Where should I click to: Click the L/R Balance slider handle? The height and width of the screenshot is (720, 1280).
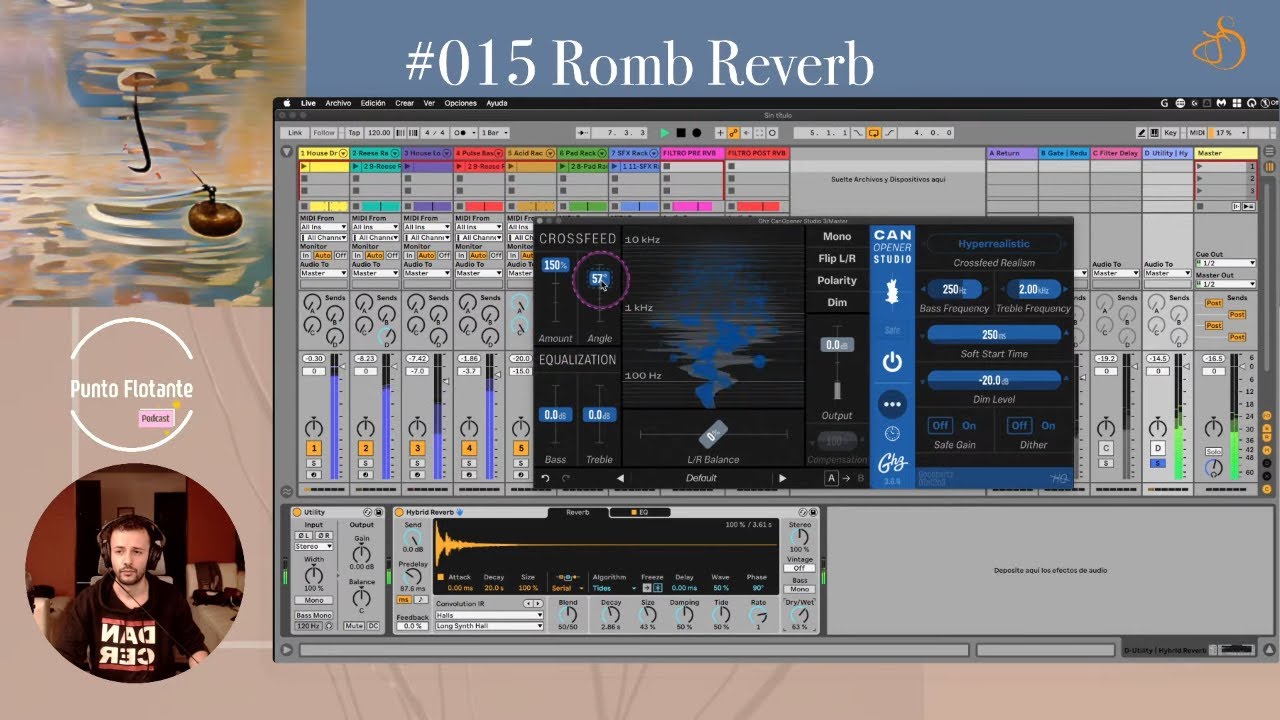click(713, 435)
